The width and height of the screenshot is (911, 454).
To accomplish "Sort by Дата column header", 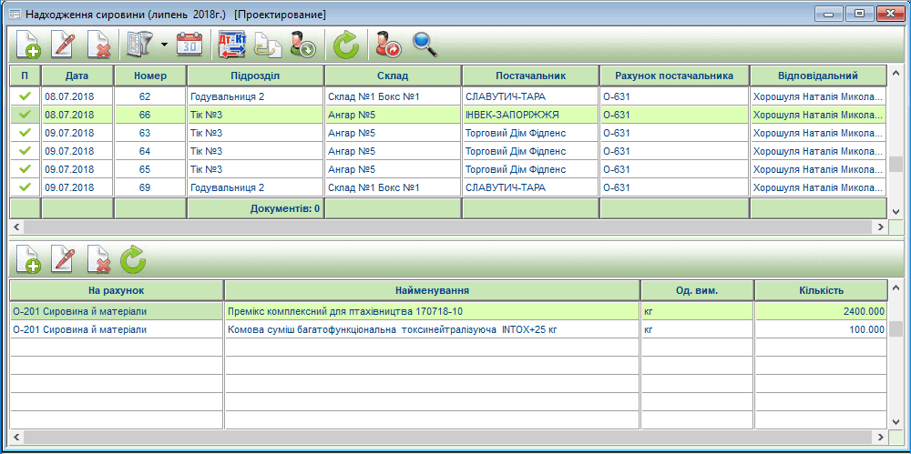I will tap(77, 75).
